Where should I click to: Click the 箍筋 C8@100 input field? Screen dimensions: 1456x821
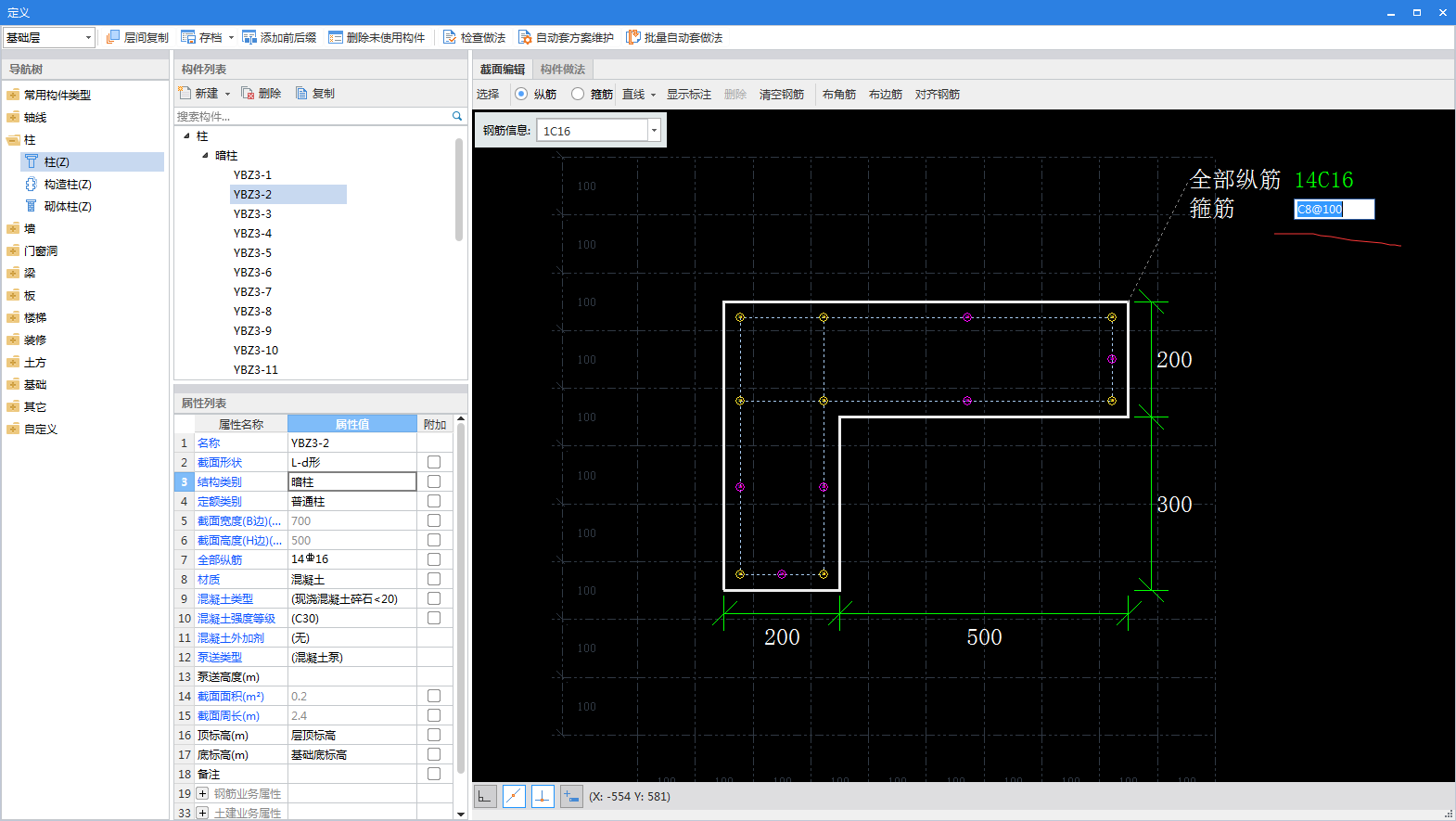tap(1335, 210)
